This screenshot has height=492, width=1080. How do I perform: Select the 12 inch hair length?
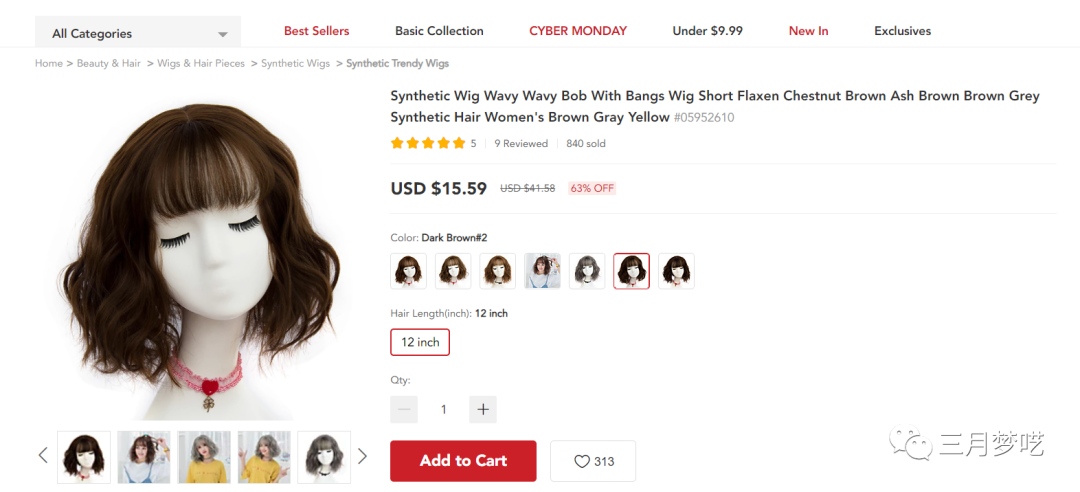pos(420,342)
